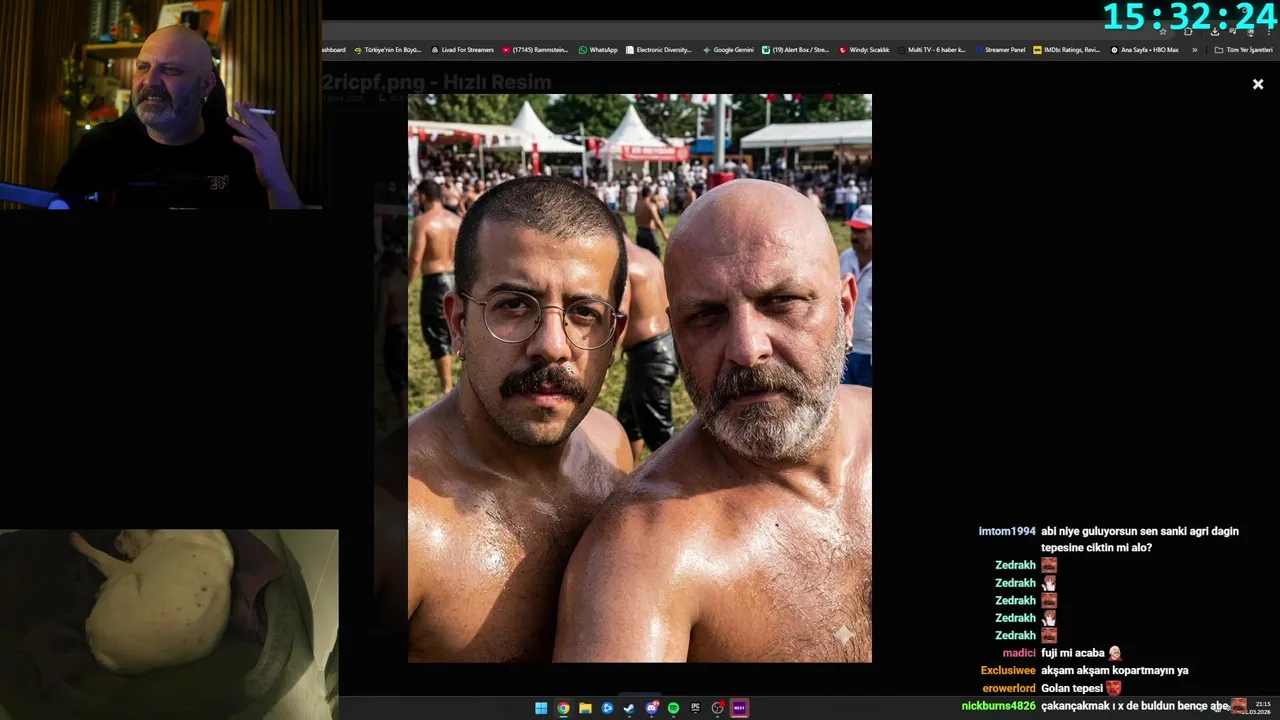Open the blue app icon beside File Explorer
Screen dimensions: 1280x720
point(607,708)
